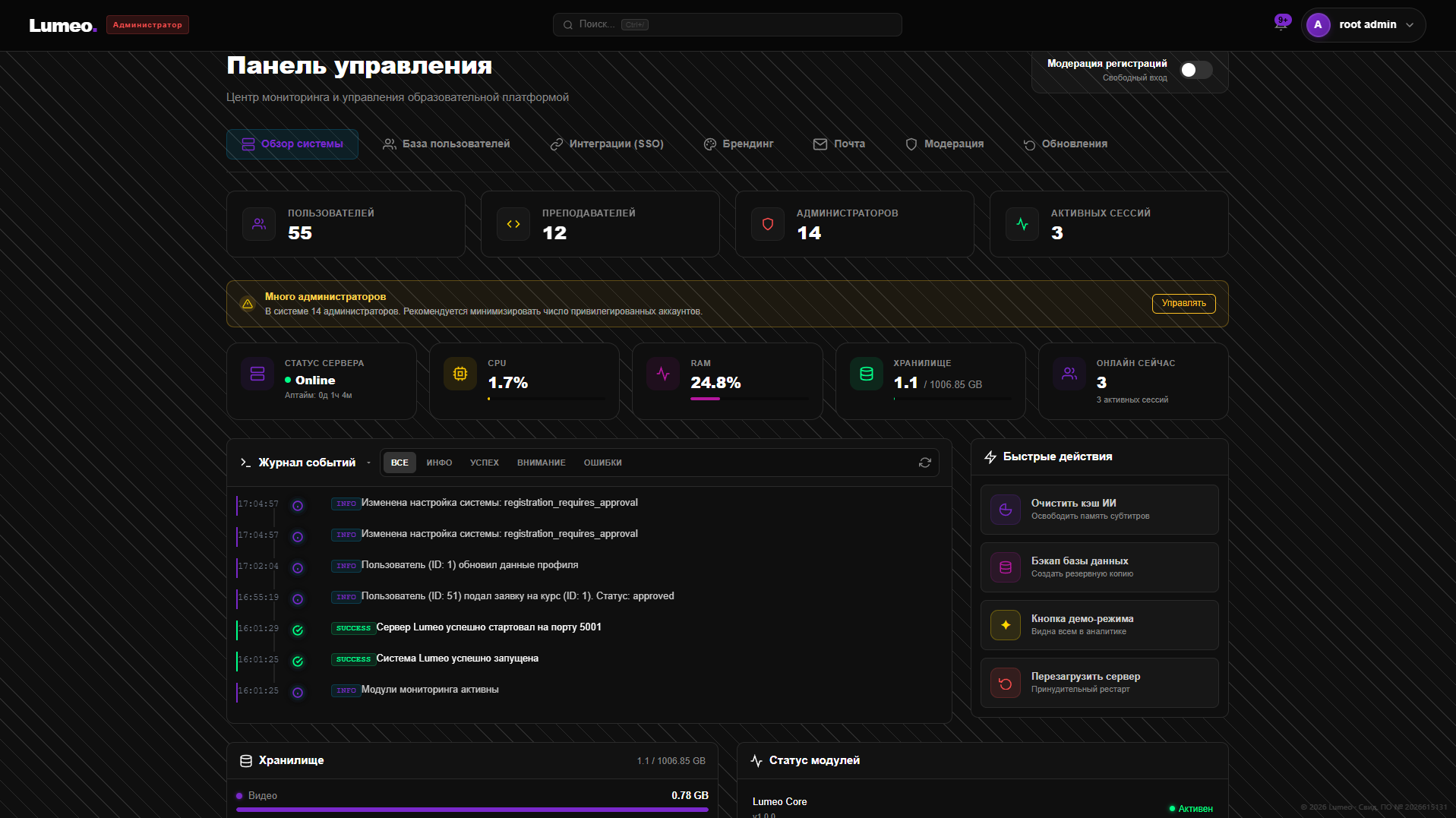Click the Статус модулей pulse icon
This screenshot has width=1456, height=818.
point(756,761)
